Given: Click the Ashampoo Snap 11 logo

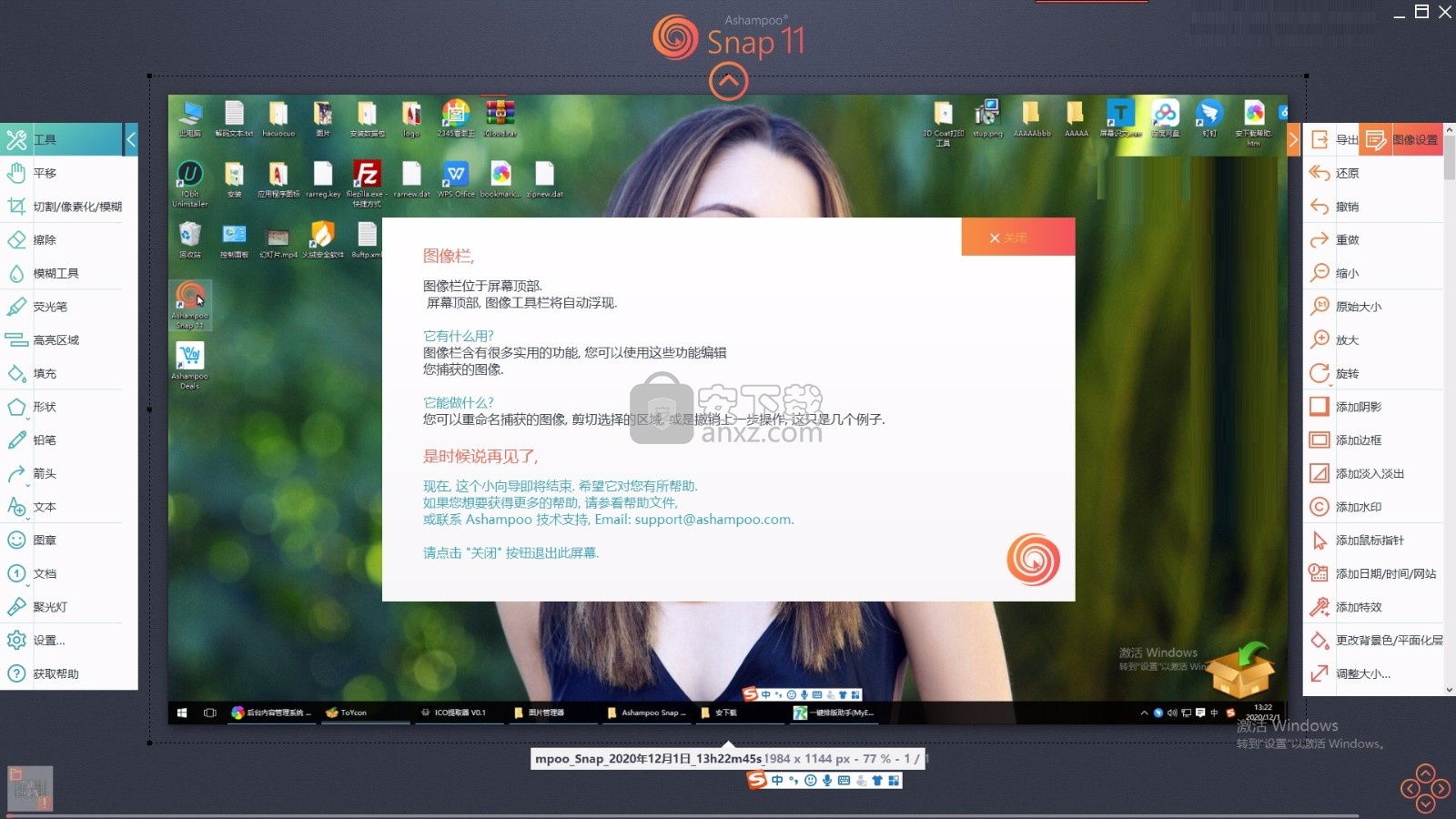Looking at the screenshot, I should click(x=729, y=38).
